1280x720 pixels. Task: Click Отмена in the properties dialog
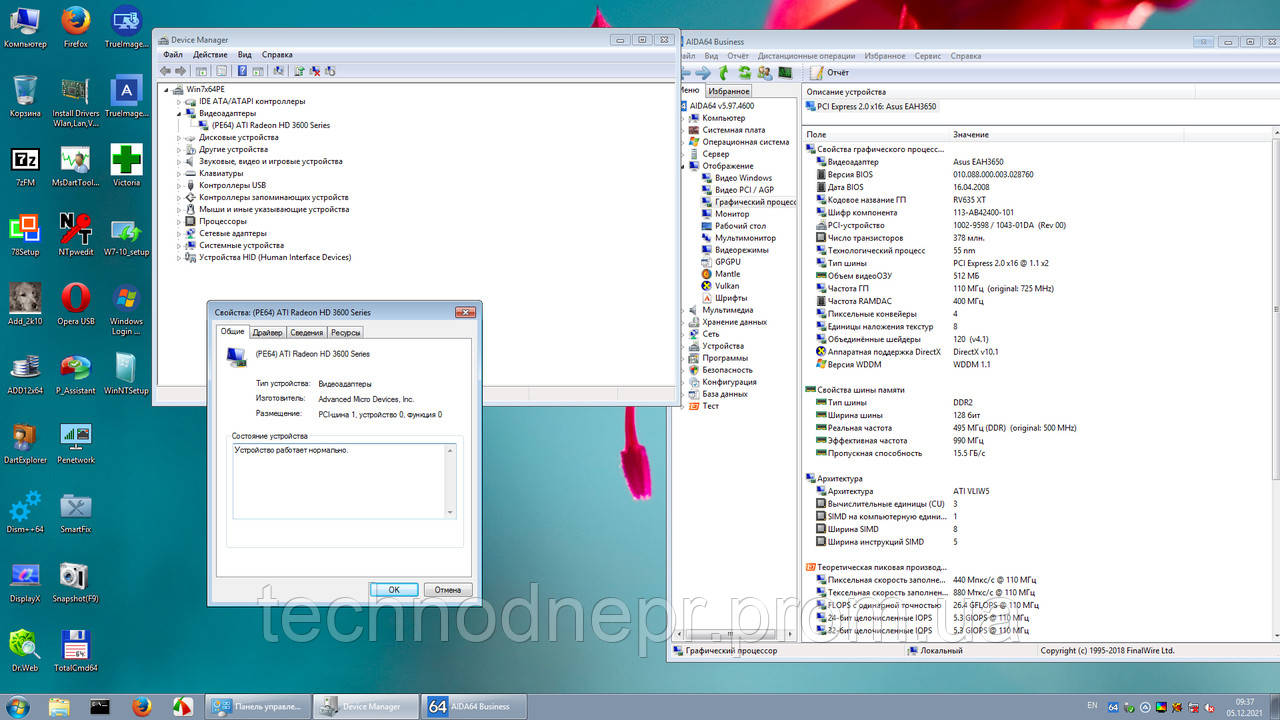(448, 590)
